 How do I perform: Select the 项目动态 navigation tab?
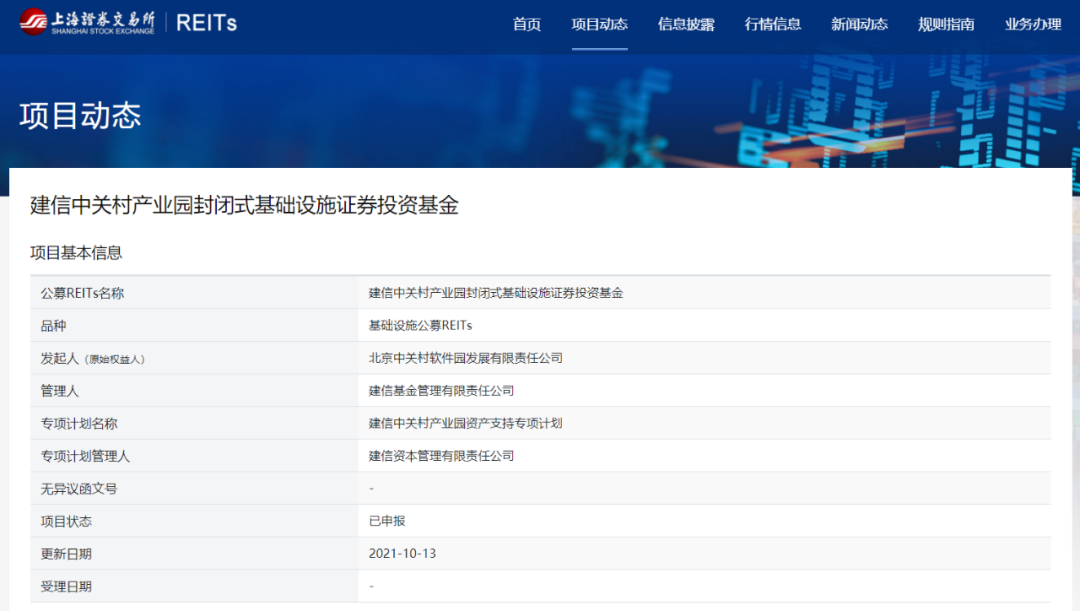point(599,24)
